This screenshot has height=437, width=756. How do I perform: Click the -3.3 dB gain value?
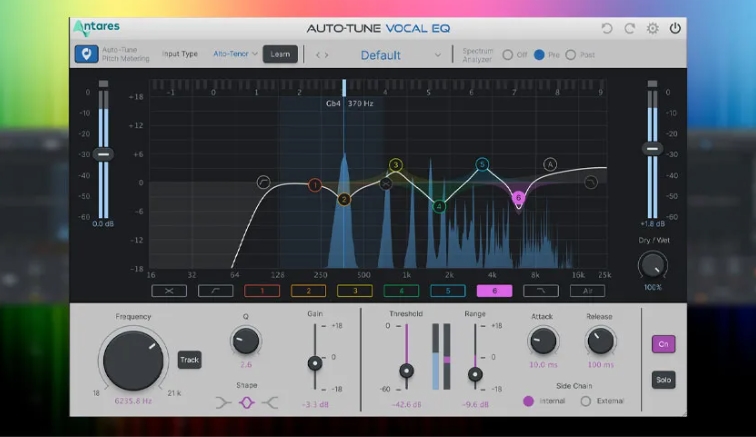click(315, 404)
